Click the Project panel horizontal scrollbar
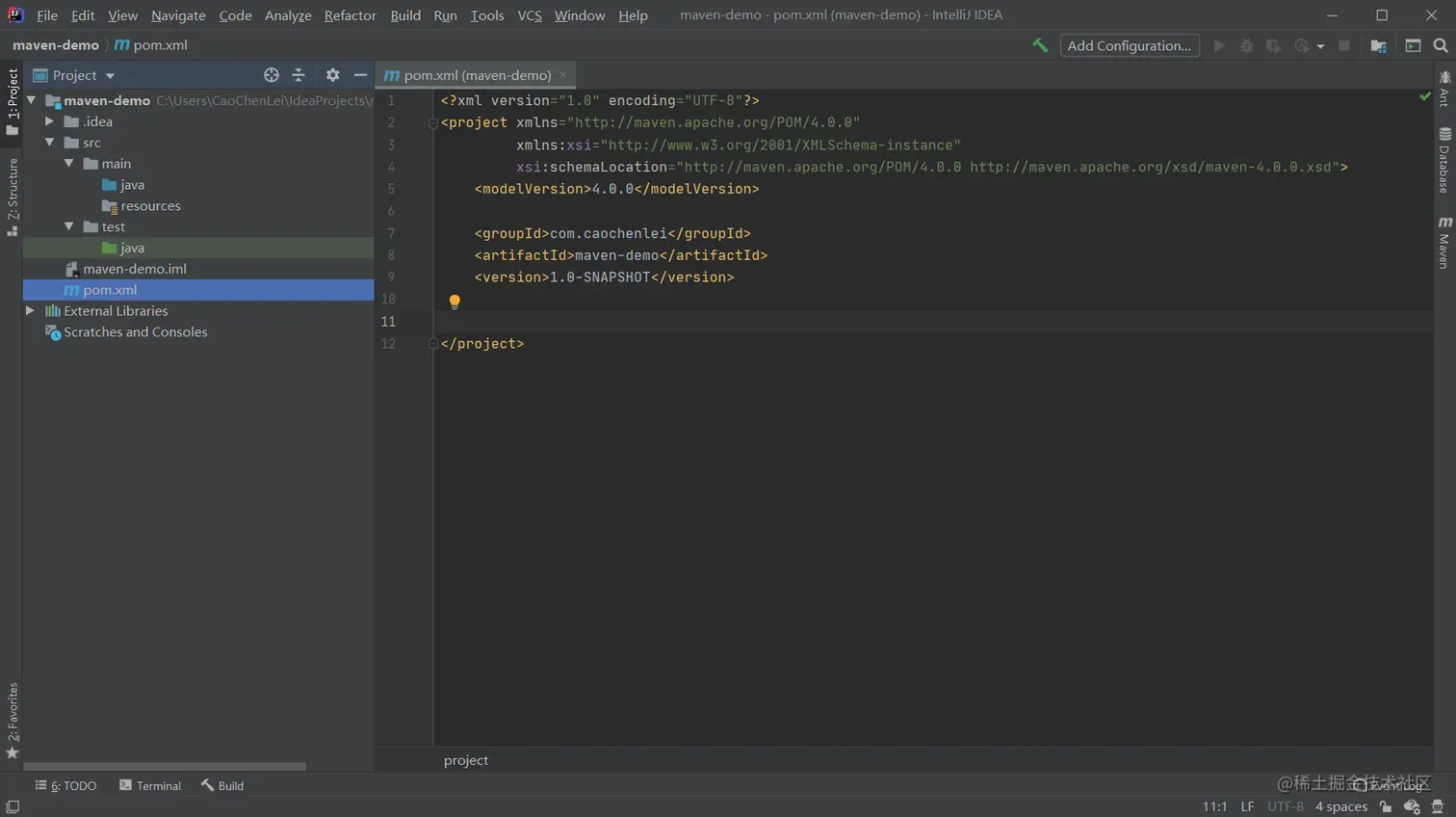Image resolution: width=1456 pixels, height=817 pixels. (165, 766)
